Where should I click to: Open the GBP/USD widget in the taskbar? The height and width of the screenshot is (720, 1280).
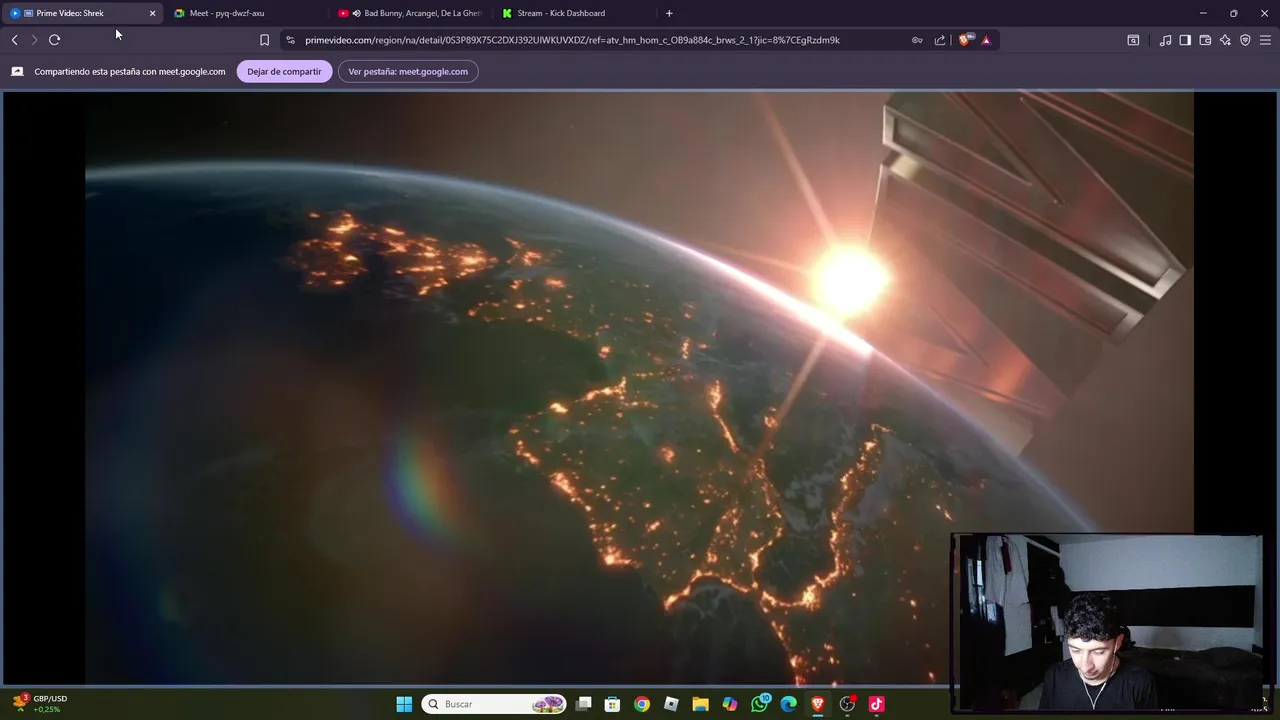pyautogui.click(x=40, y=704)
